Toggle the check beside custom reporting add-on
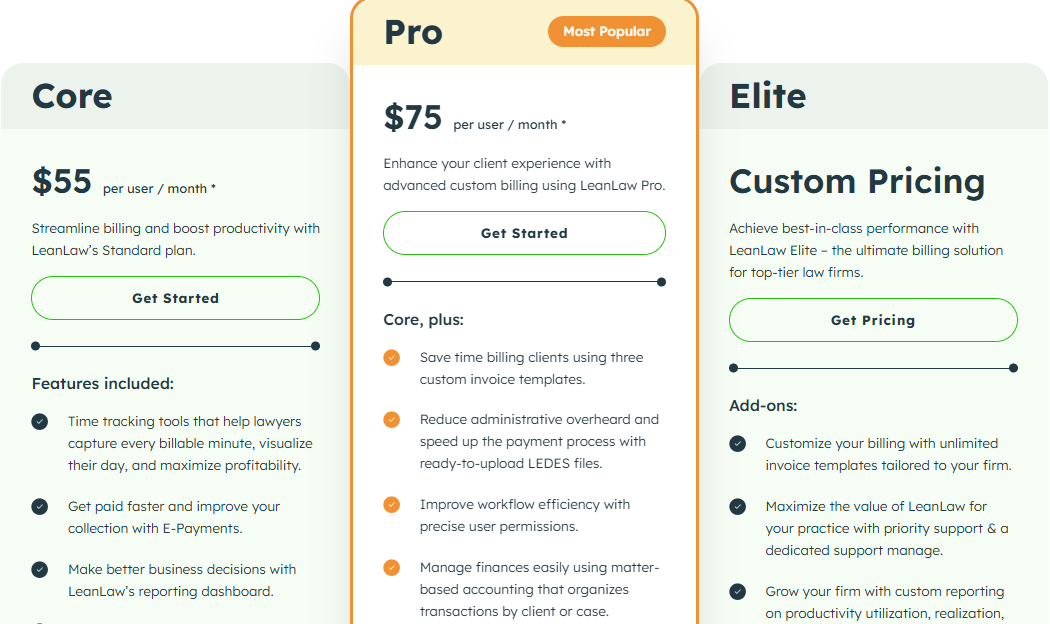 (737, 591)
